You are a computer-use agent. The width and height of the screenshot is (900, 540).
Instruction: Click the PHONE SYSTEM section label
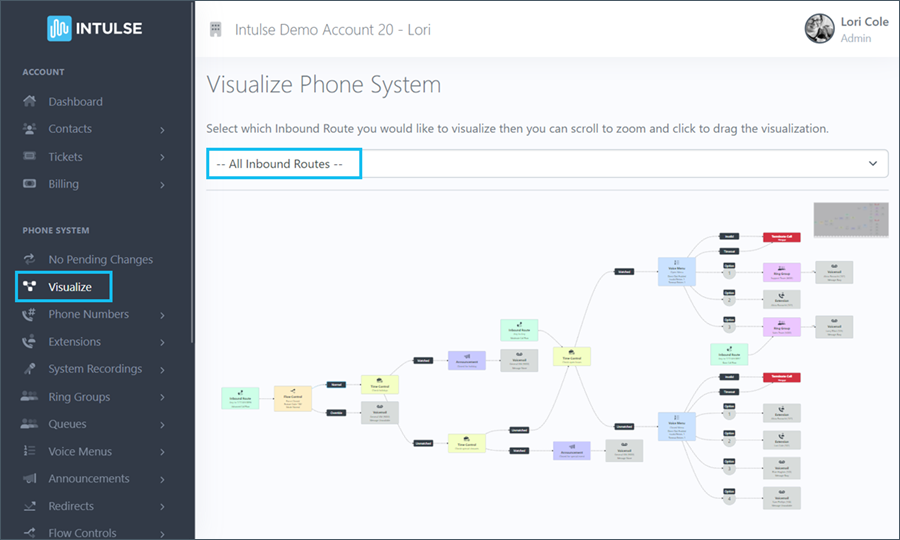[x=56, y=231]
